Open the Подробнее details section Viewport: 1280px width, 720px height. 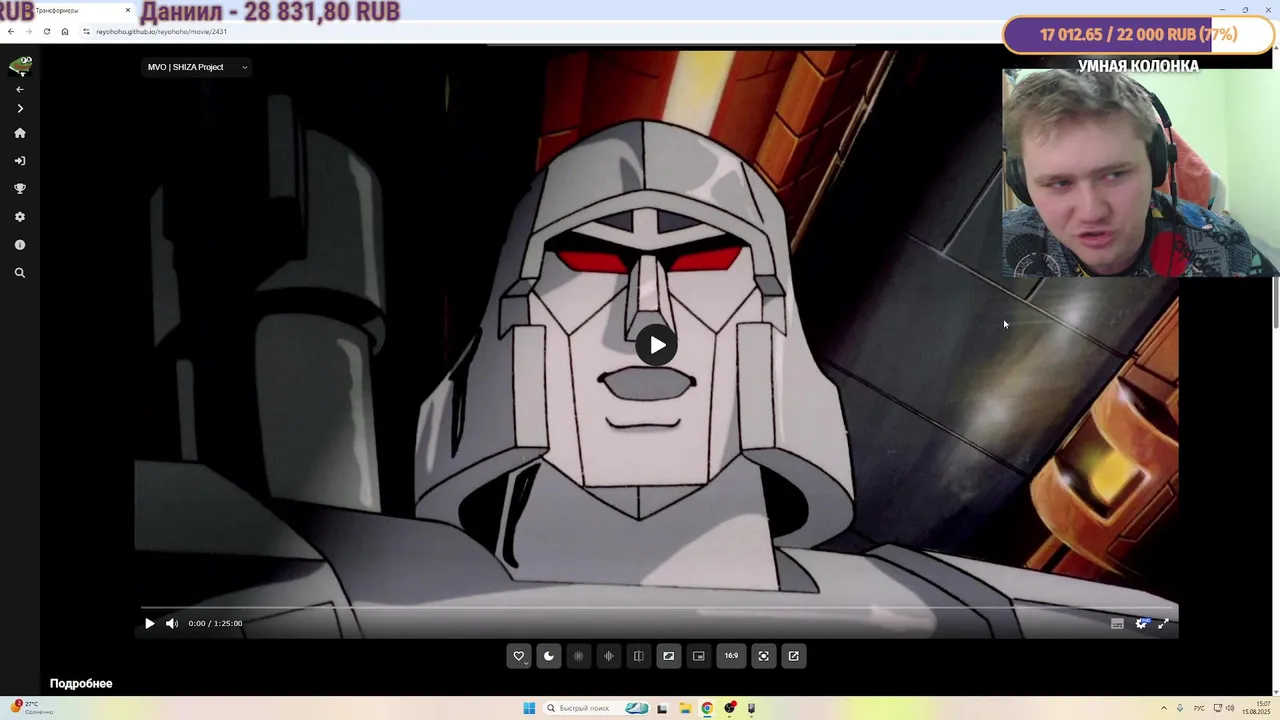(81, 684)
